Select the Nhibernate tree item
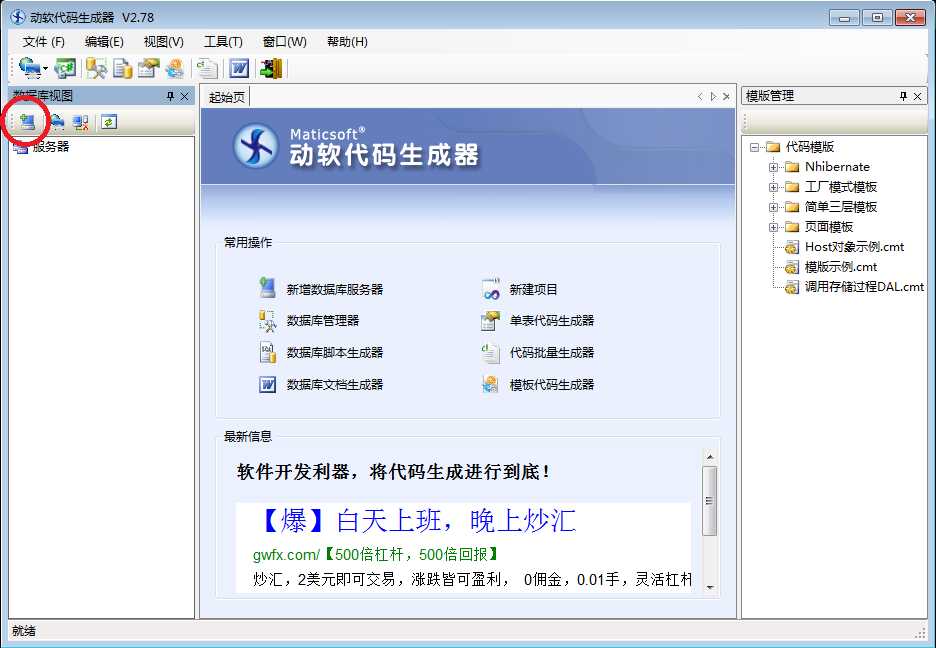The width and height of the screenshot is (936, 648). coord(837,167)
